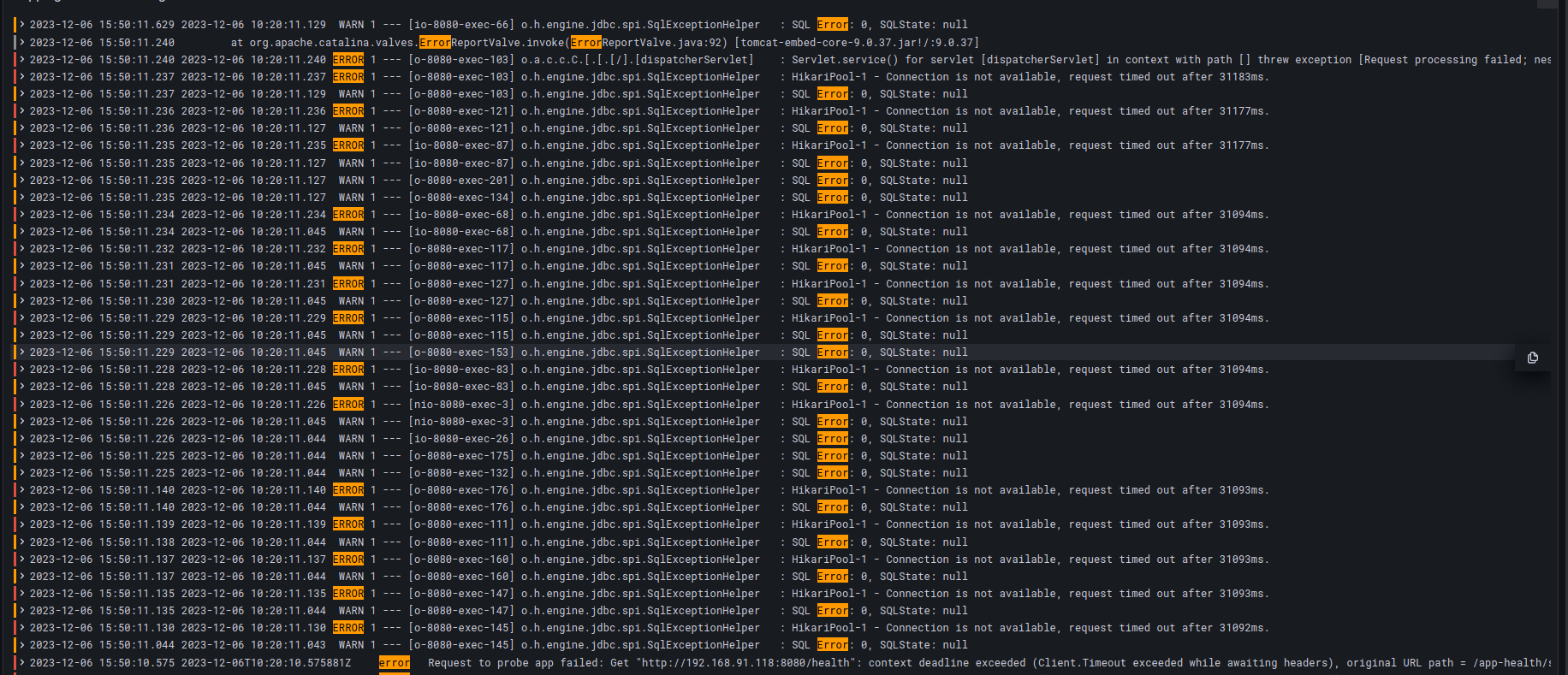Expand the exec-160 ERROR log row
The image size is (1568, 675).
pyautogui.click(x=22, y=559)
